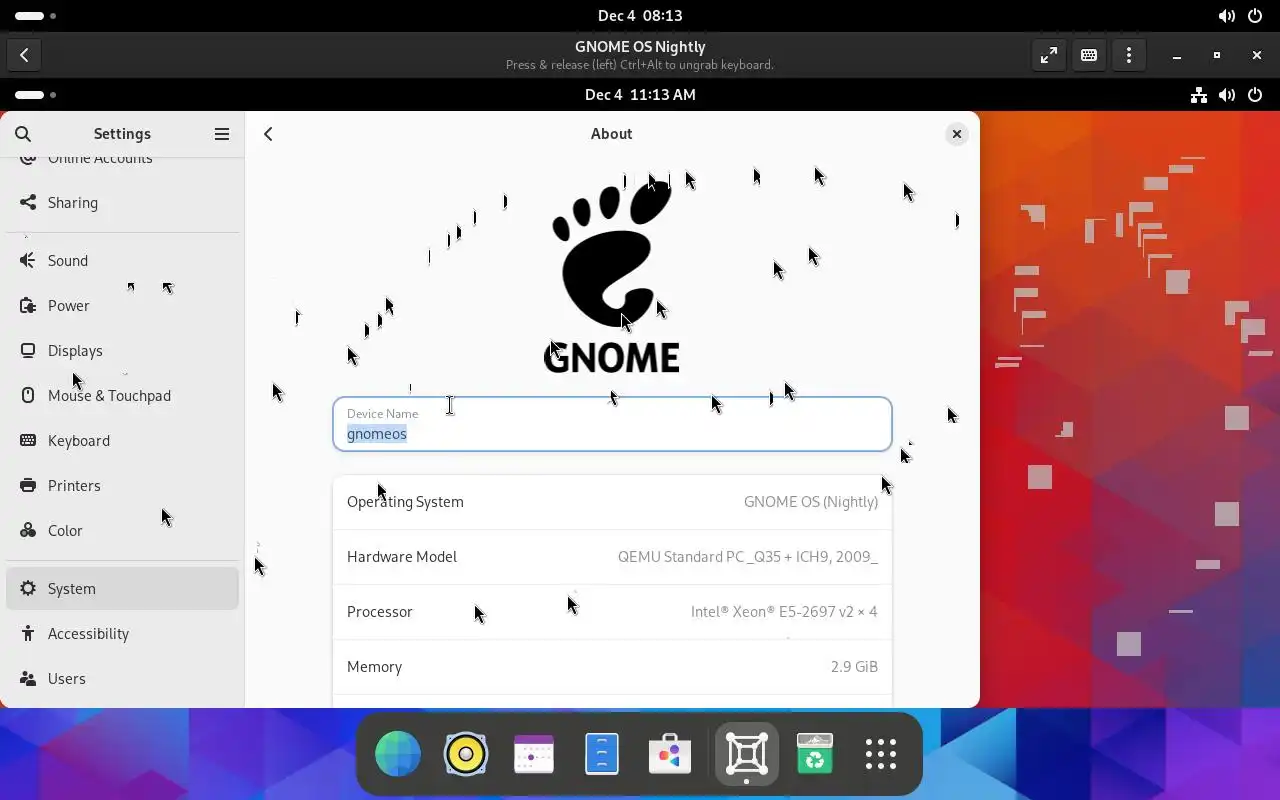Image resolution: width=1280 pixels, height=800 pixels.
Task: Open the green recycle app in dock
Action: 815,754
